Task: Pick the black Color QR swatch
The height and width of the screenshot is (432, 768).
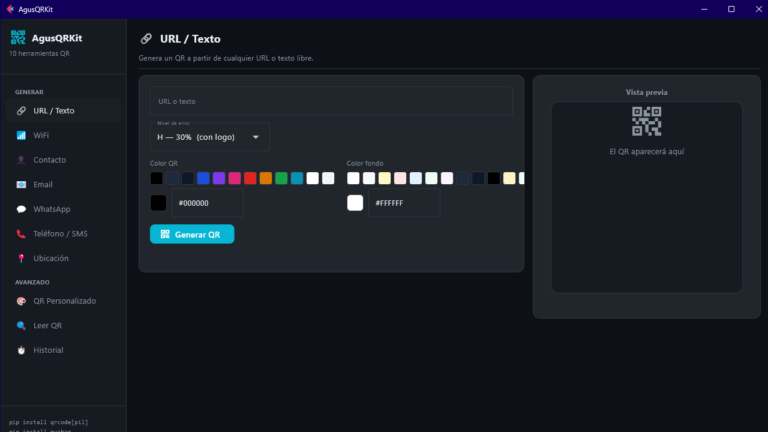Action: pos(156,178)
